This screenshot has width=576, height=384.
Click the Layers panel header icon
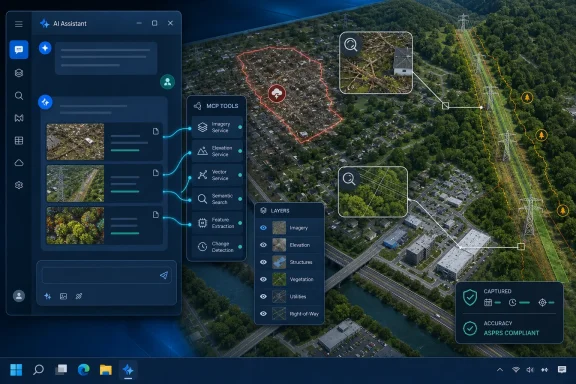263,211
